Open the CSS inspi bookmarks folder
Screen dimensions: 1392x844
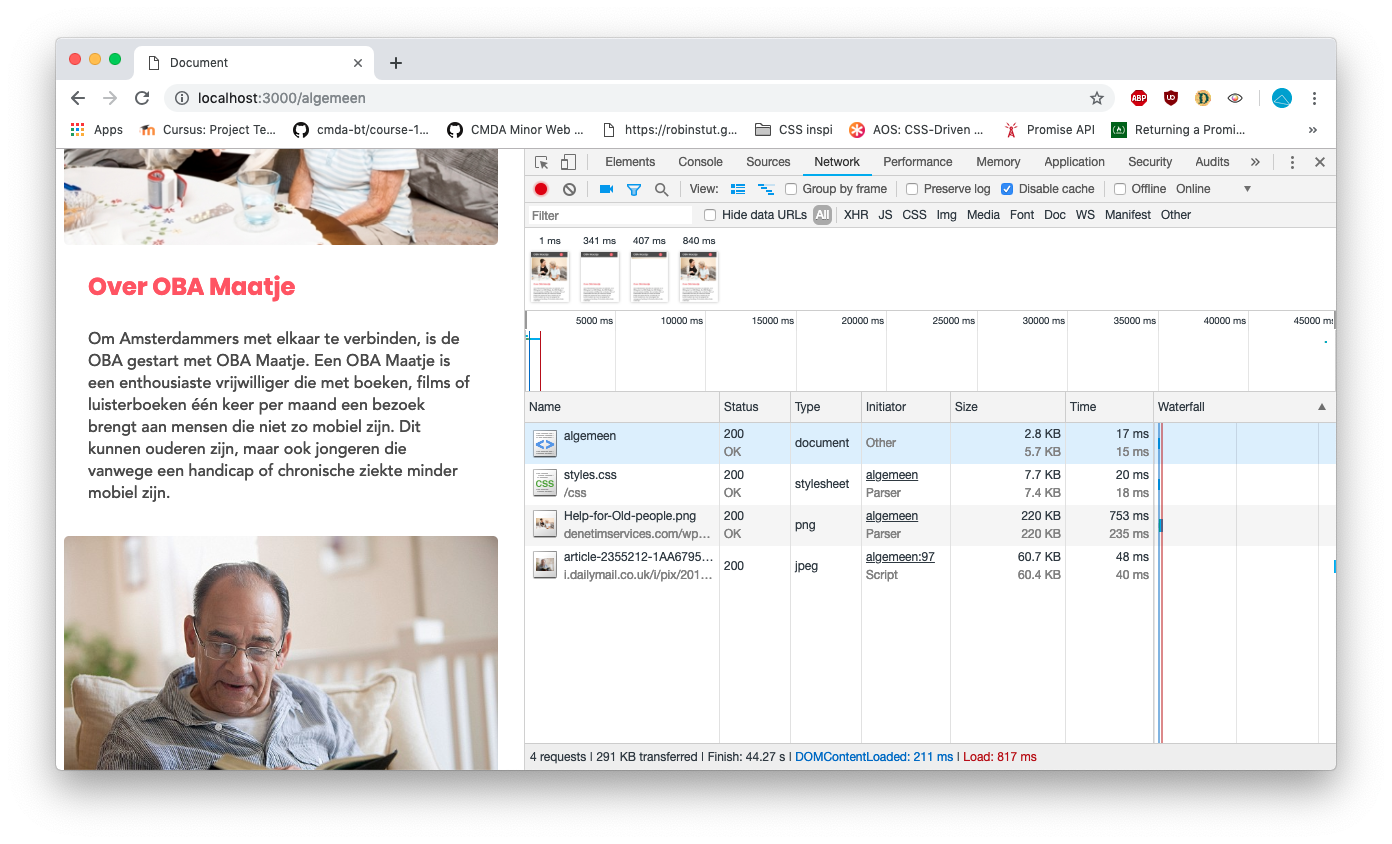coord(794,130)
